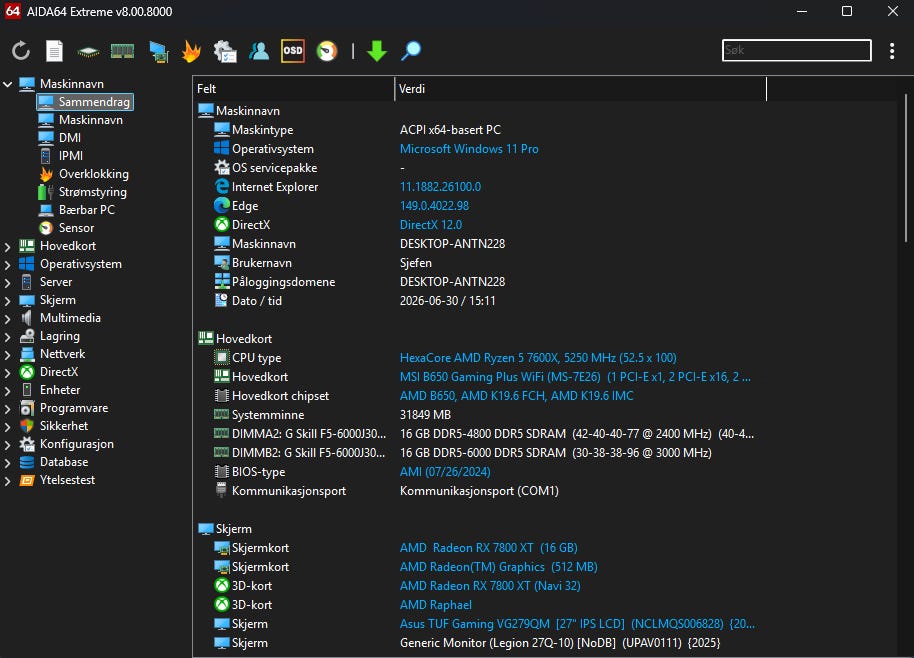Viewport: 914px width, 658px height.
Task: Click the vertical scrollbar thumb
Action: [905, 168]
